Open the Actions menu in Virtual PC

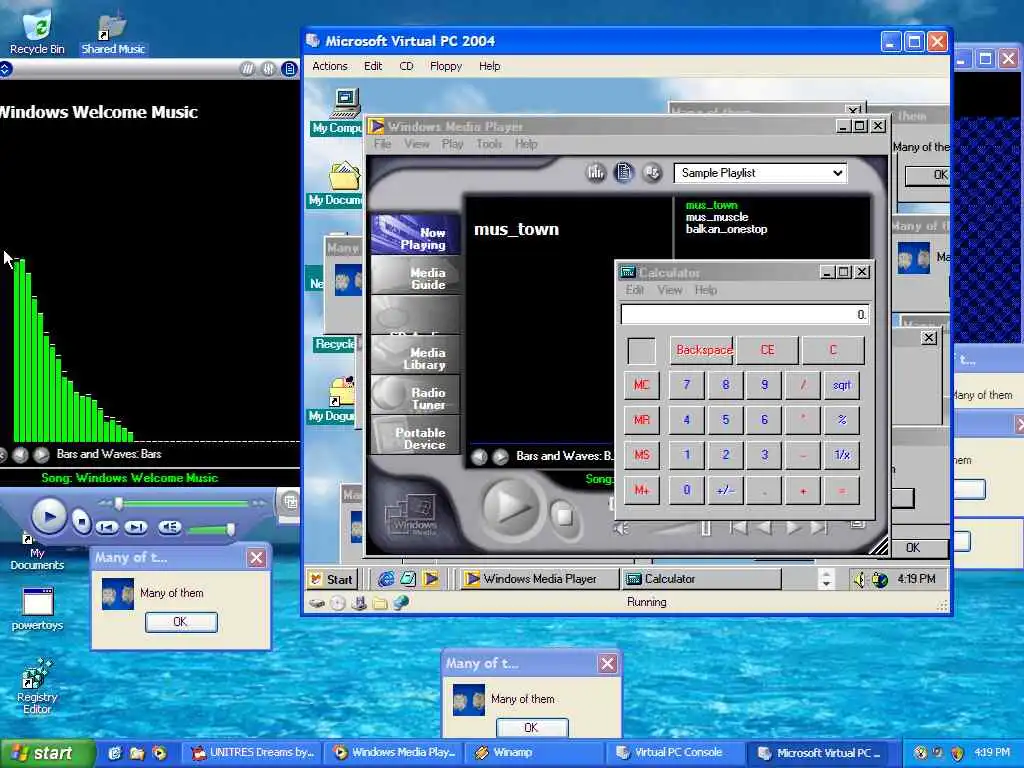[330, 66]
